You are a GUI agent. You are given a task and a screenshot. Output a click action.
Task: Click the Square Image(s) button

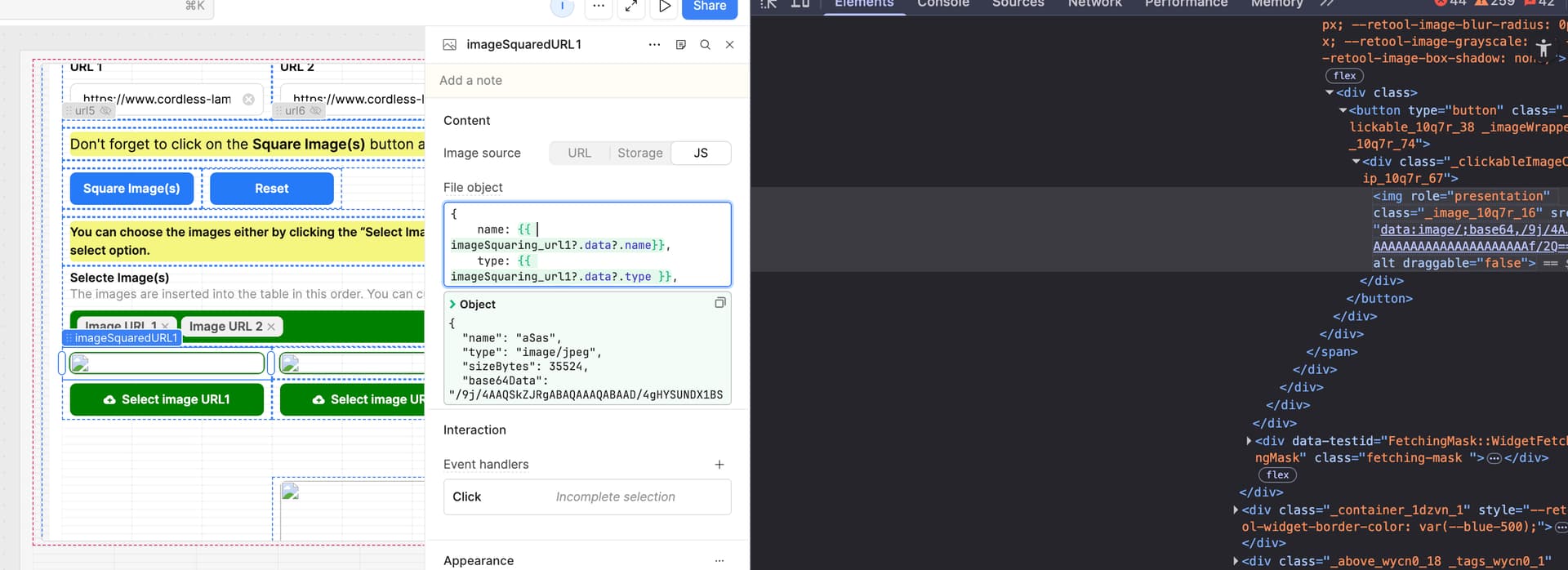pos(131,189)
